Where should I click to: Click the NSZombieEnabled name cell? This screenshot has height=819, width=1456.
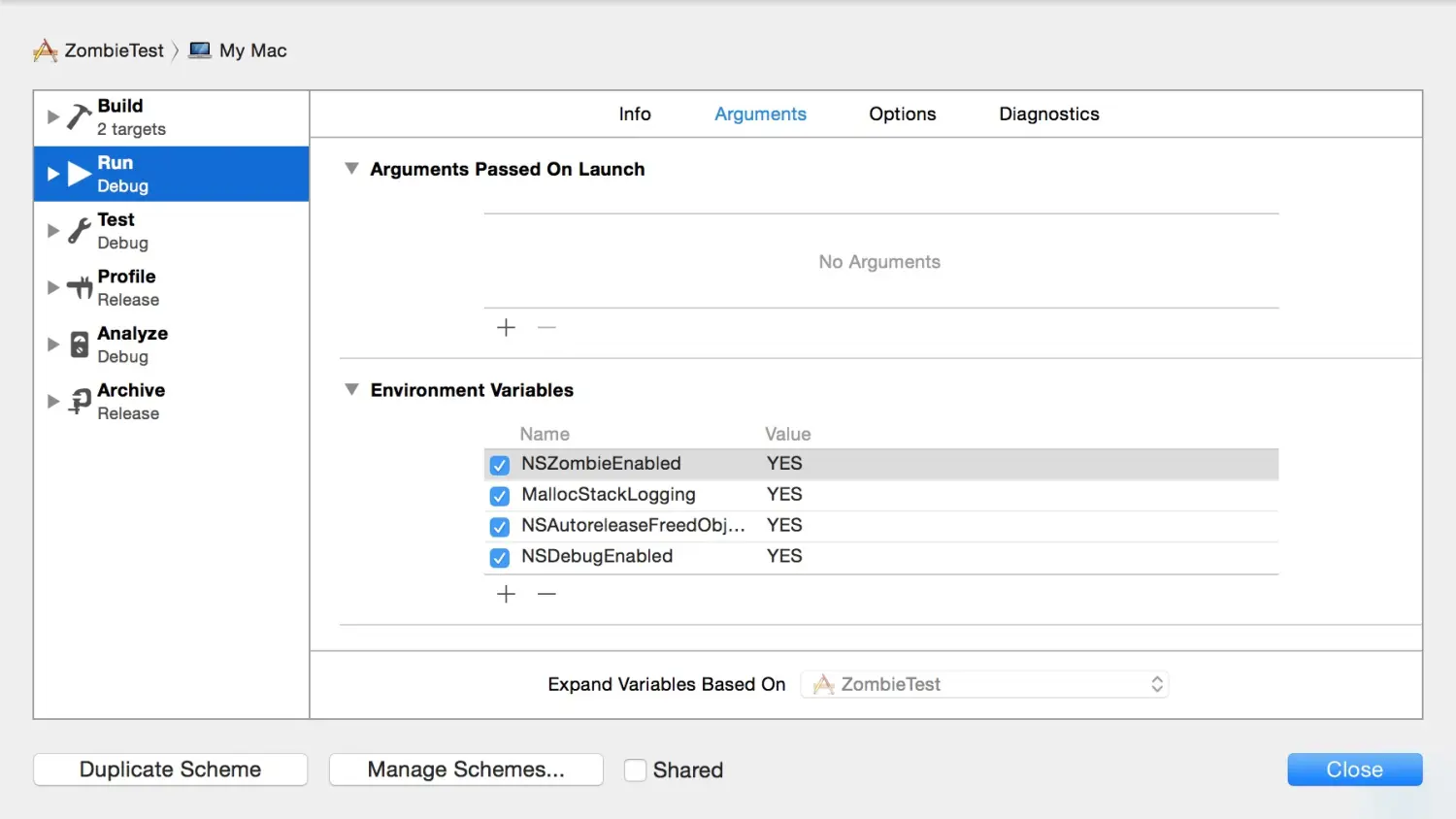coord(601,464)
